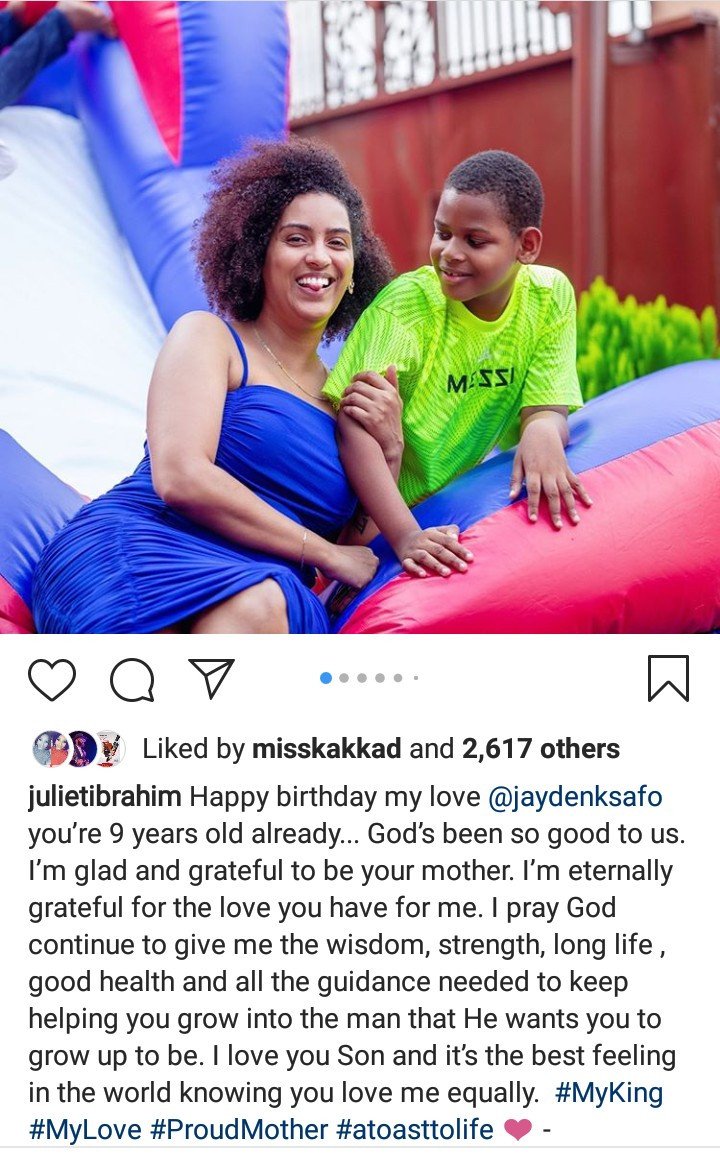Open the third liker avatar thumbnail
Screen dimensions: 720x1159
point(109,749)
